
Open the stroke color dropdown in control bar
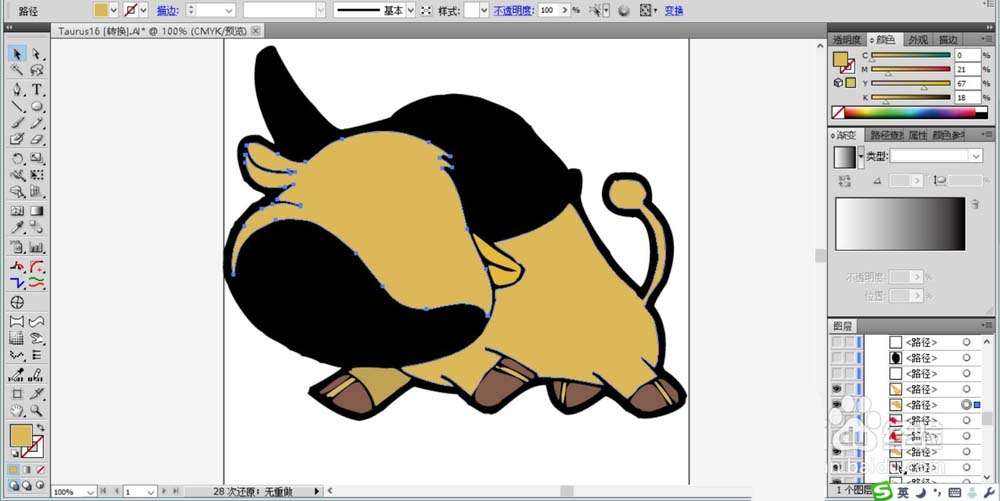pyautogui.click(x=143, y=10)
